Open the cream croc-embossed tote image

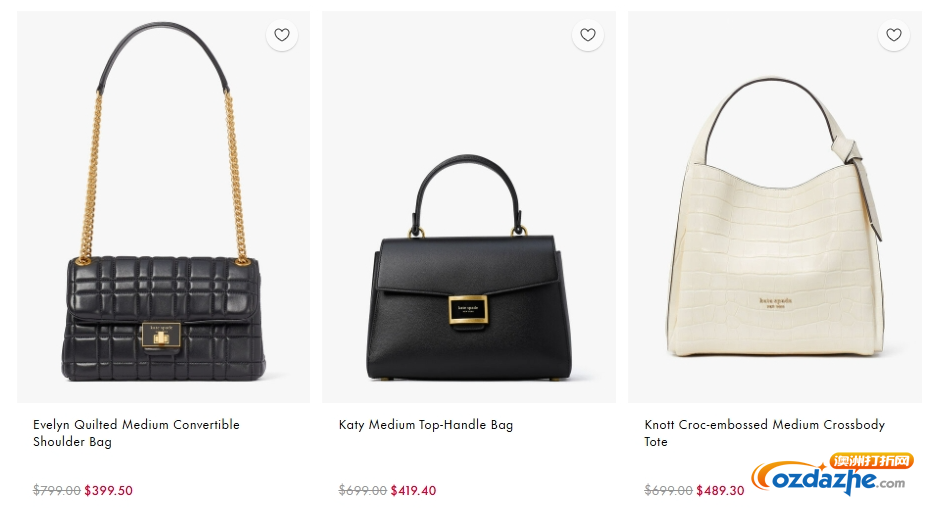pos(775,207)
